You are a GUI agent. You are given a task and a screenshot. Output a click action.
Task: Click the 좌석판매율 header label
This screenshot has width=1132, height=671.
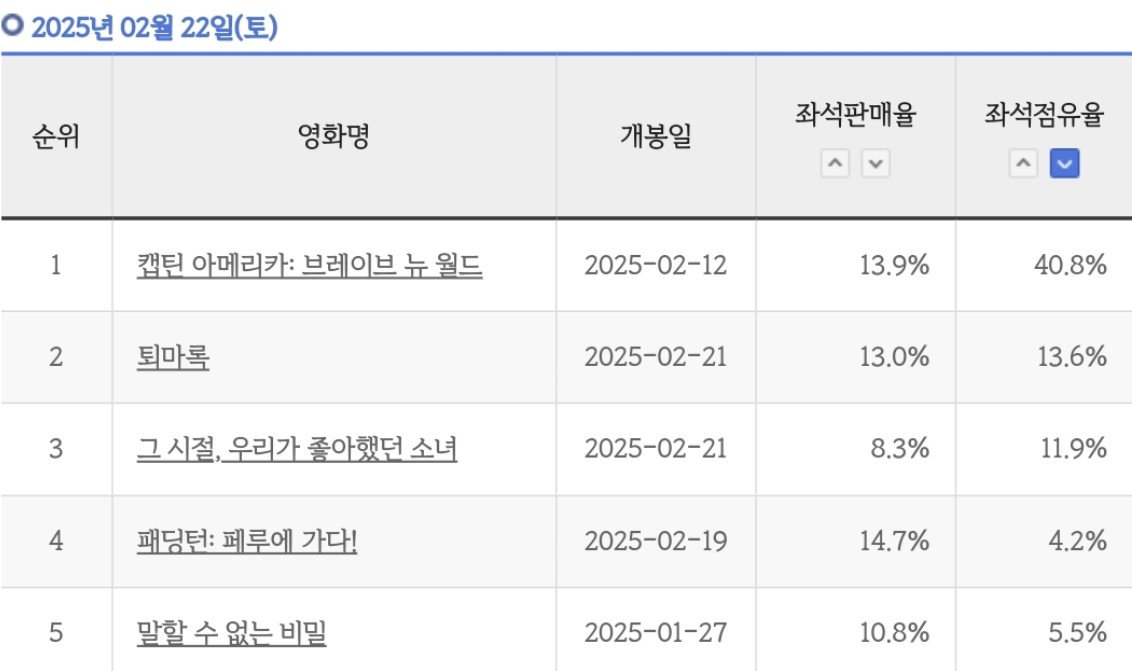[855, 117]
